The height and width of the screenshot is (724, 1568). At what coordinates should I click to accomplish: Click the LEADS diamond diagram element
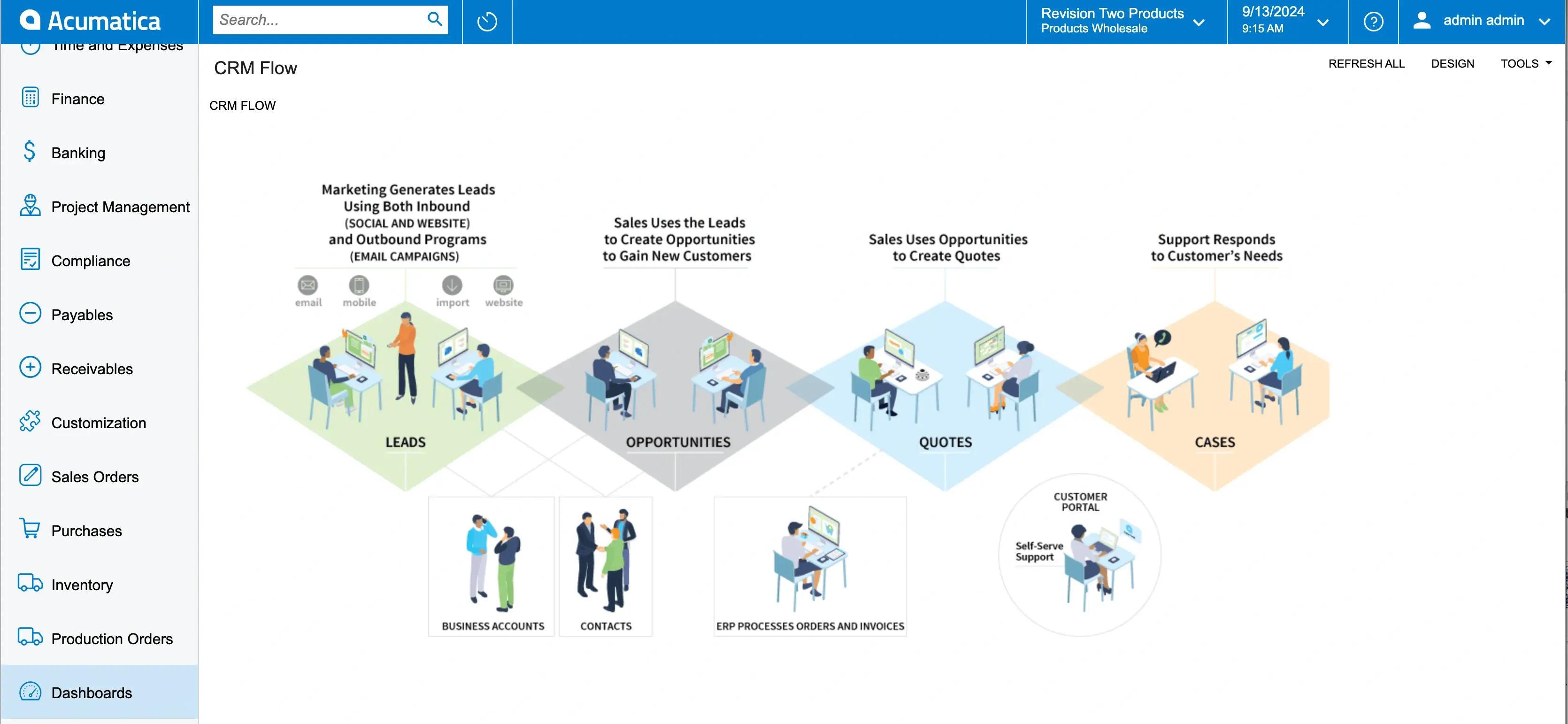(x=404, y=390)
